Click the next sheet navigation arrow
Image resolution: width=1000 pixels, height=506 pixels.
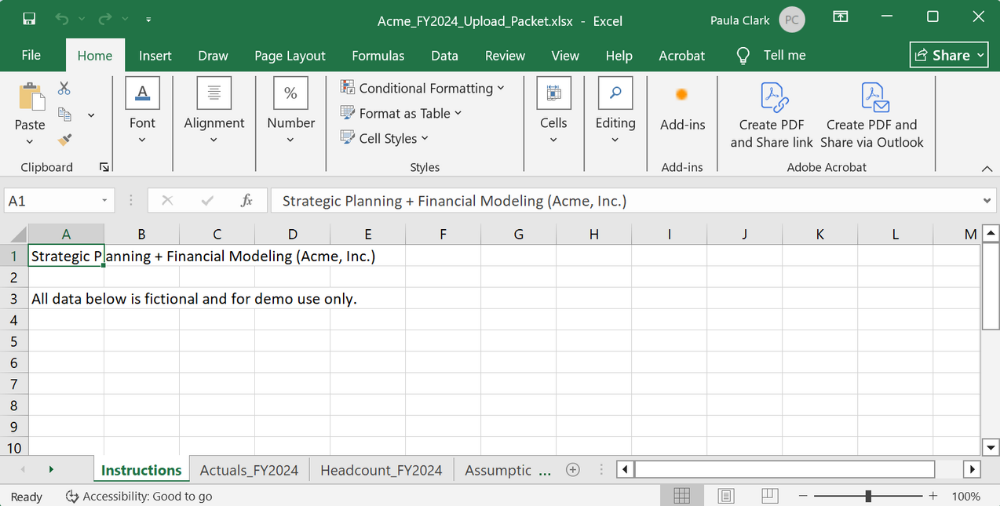point(50,470)
